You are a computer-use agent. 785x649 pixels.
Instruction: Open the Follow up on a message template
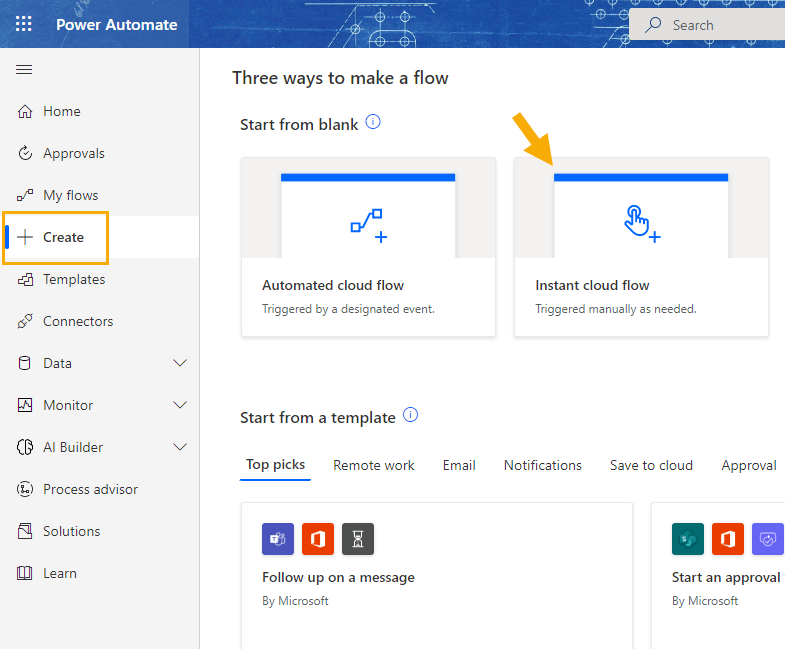click(338, 577)
